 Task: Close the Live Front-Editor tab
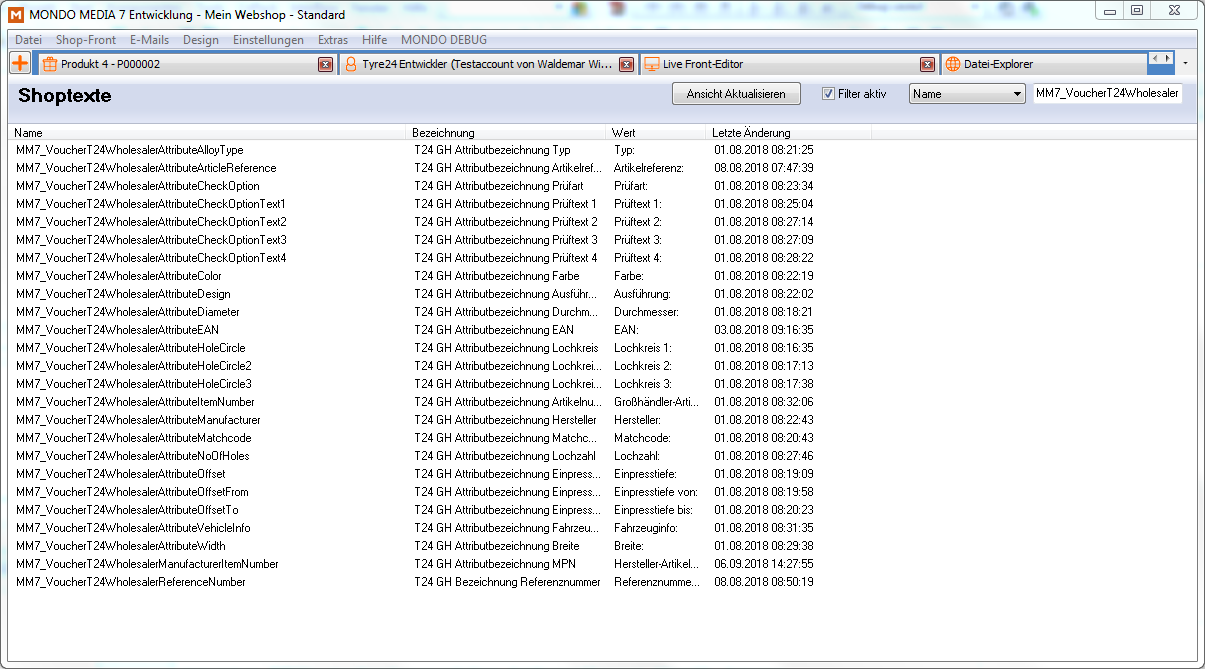point(927,64)
